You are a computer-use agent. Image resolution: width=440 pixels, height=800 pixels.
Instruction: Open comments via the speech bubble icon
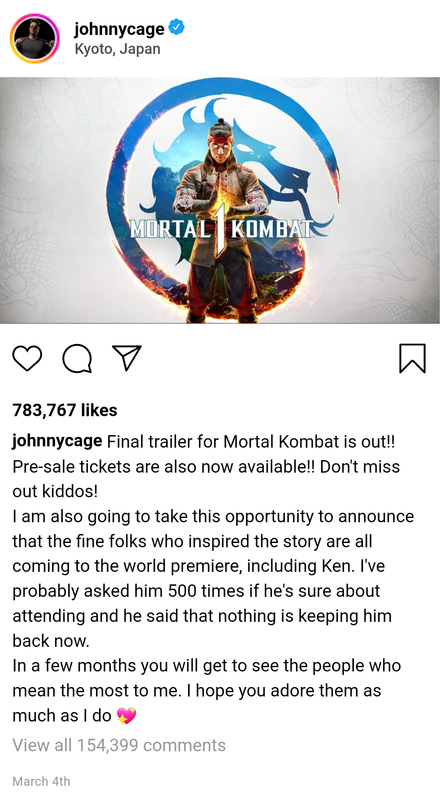coord(77,358)
